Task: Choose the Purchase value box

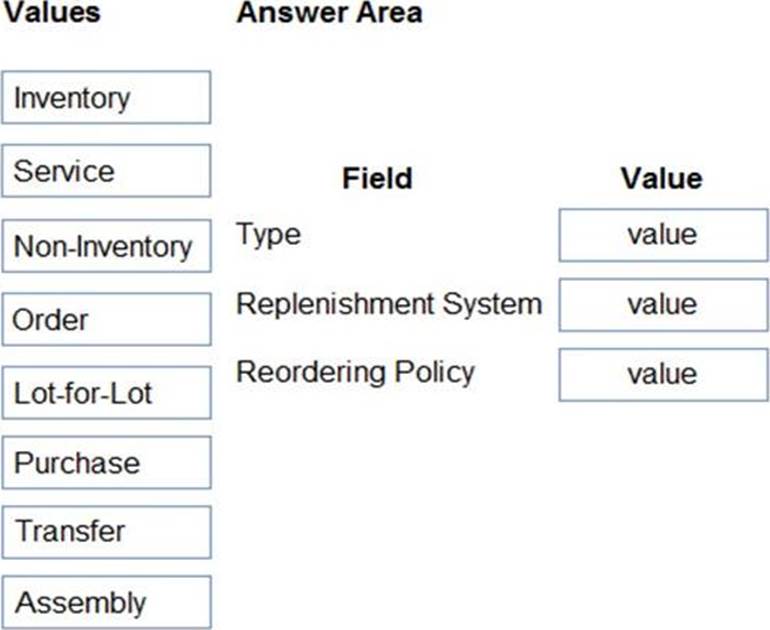Action: click(x=106, y=463)
